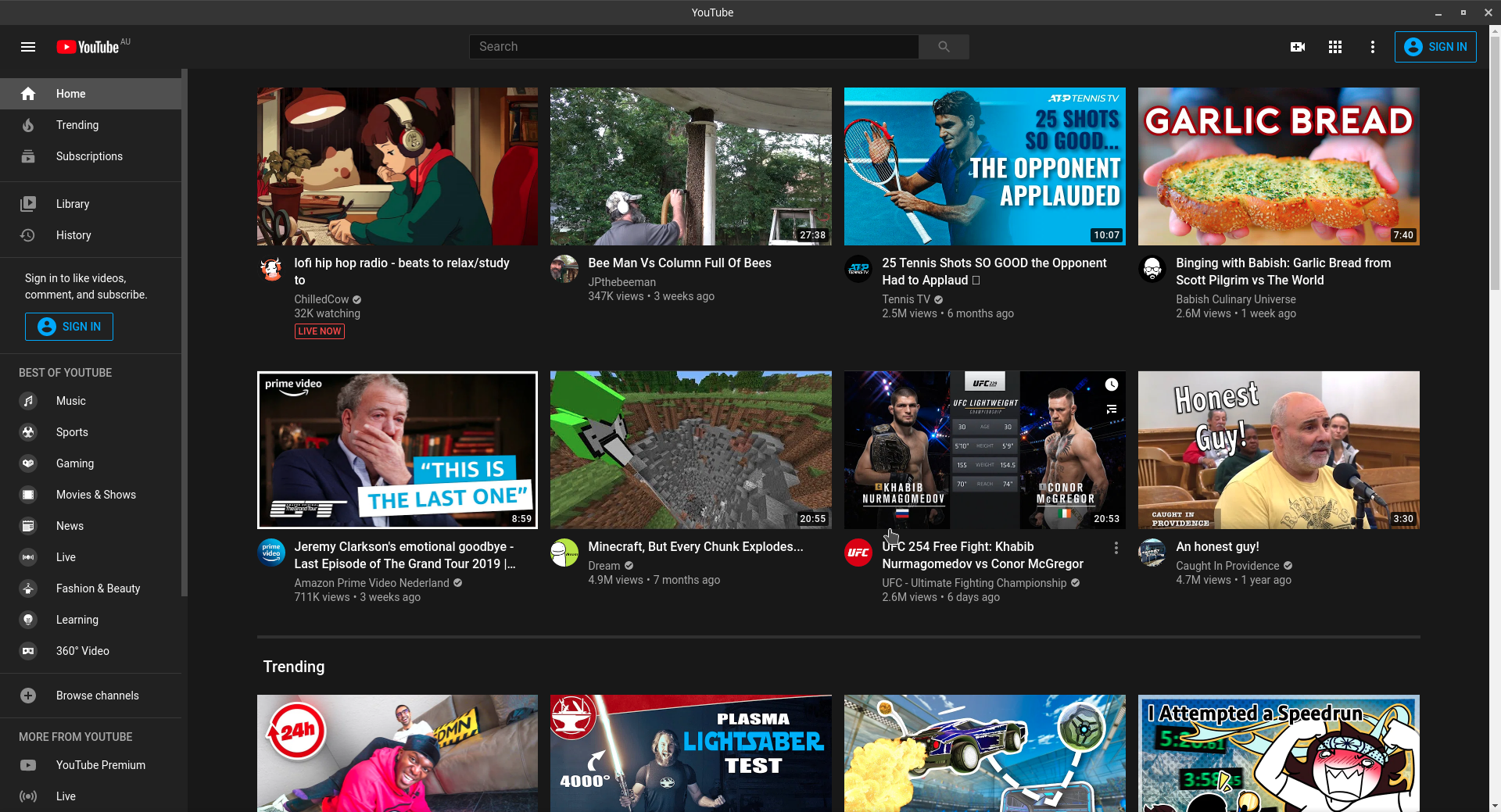Click the Trending section heading
Viewport: 1501px width, 812px height.
294,667
